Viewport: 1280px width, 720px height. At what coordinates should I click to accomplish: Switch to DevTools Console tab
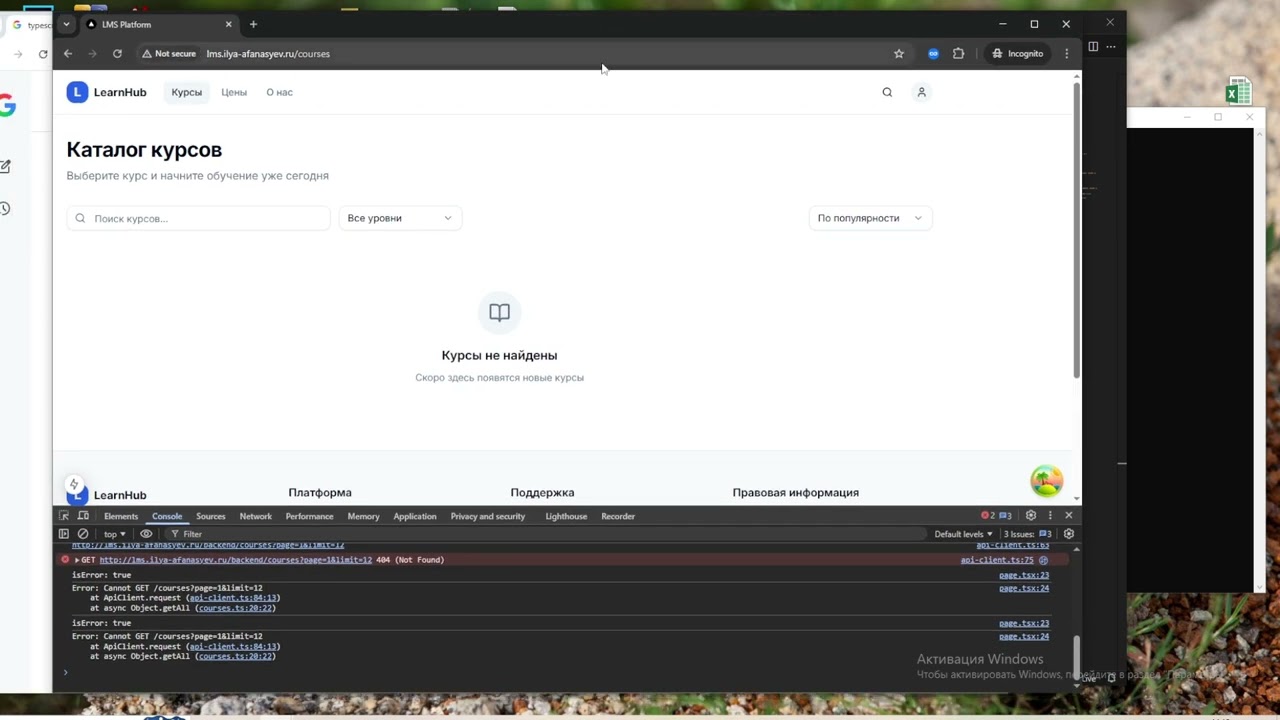pyautogui.click(x=167, y=516)
